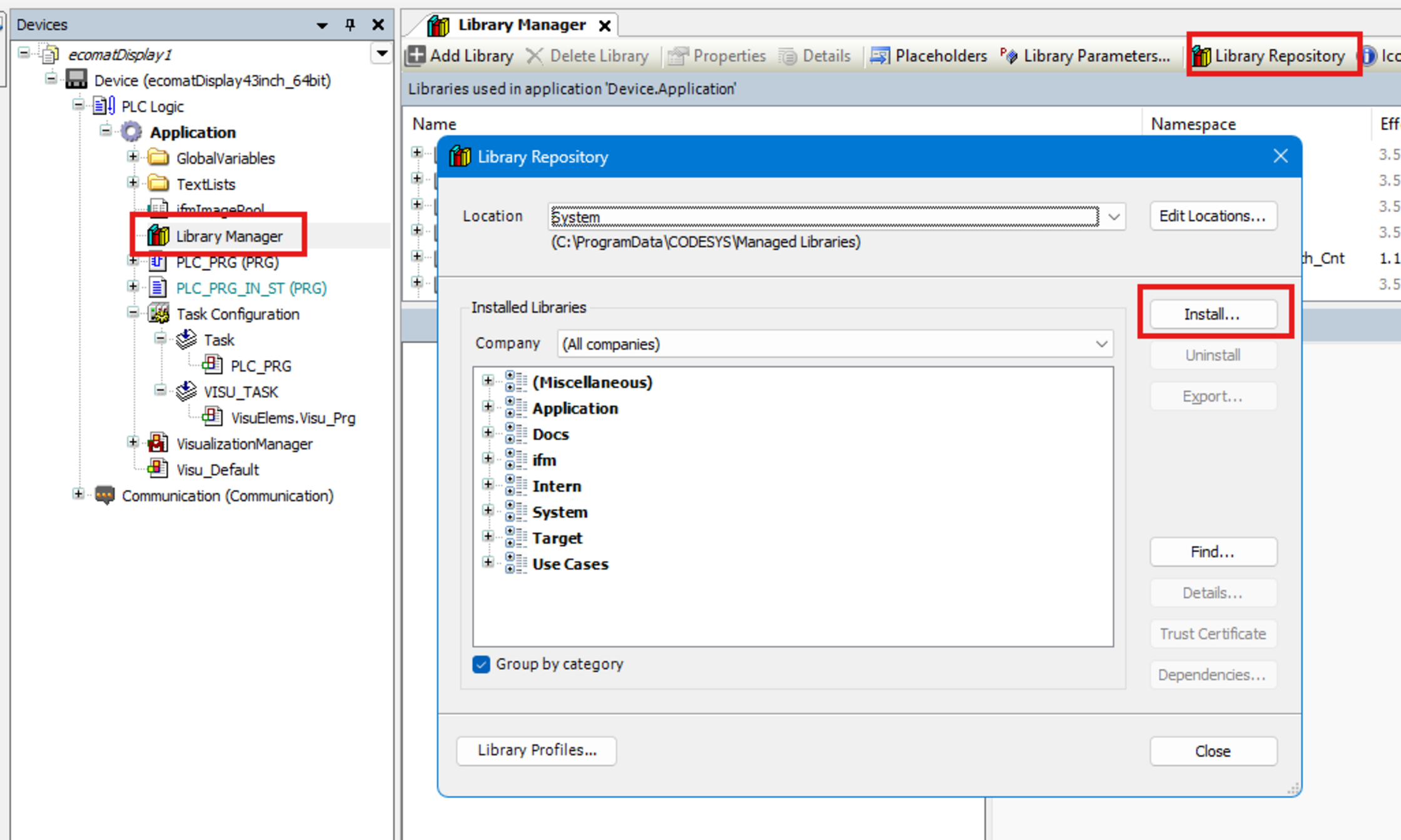Click the Dependencies... button
The width and height of the screenshot is (1401, 840).
[x=1213, y=675]
